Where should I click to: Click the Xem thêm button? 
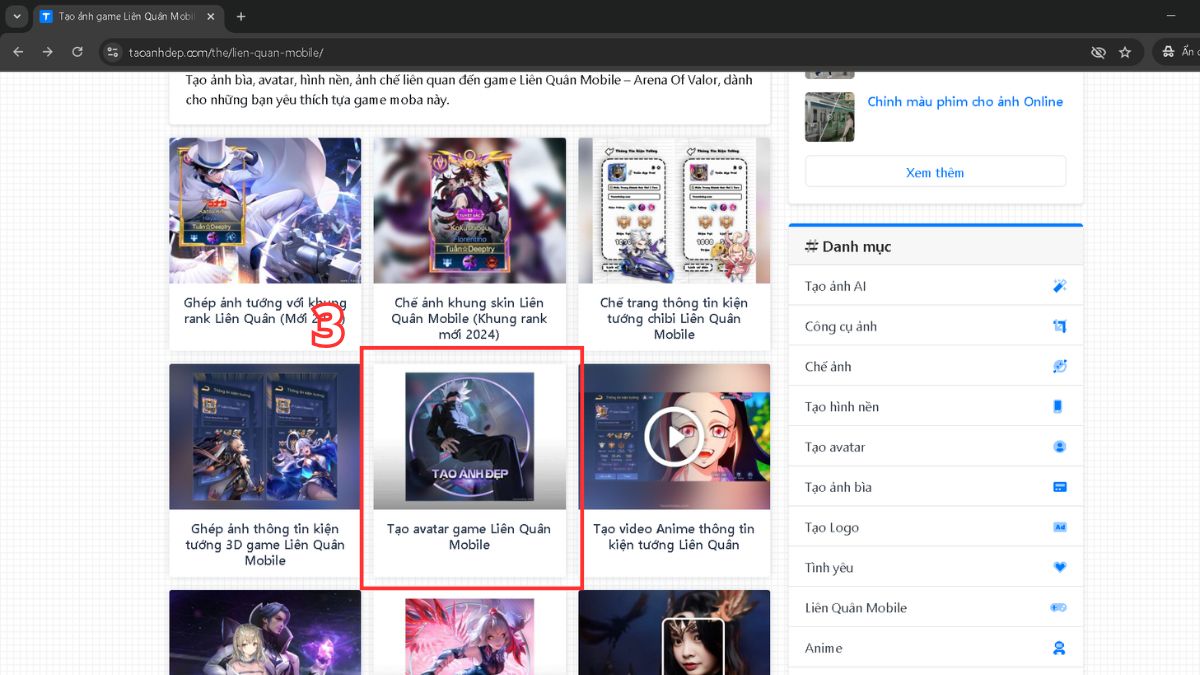pos(935,172)
